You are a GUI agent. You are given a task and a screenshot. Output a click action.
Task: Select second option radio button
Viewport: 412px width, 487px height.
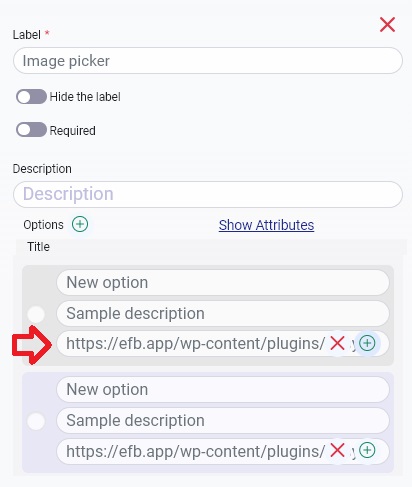click(36, 421)
